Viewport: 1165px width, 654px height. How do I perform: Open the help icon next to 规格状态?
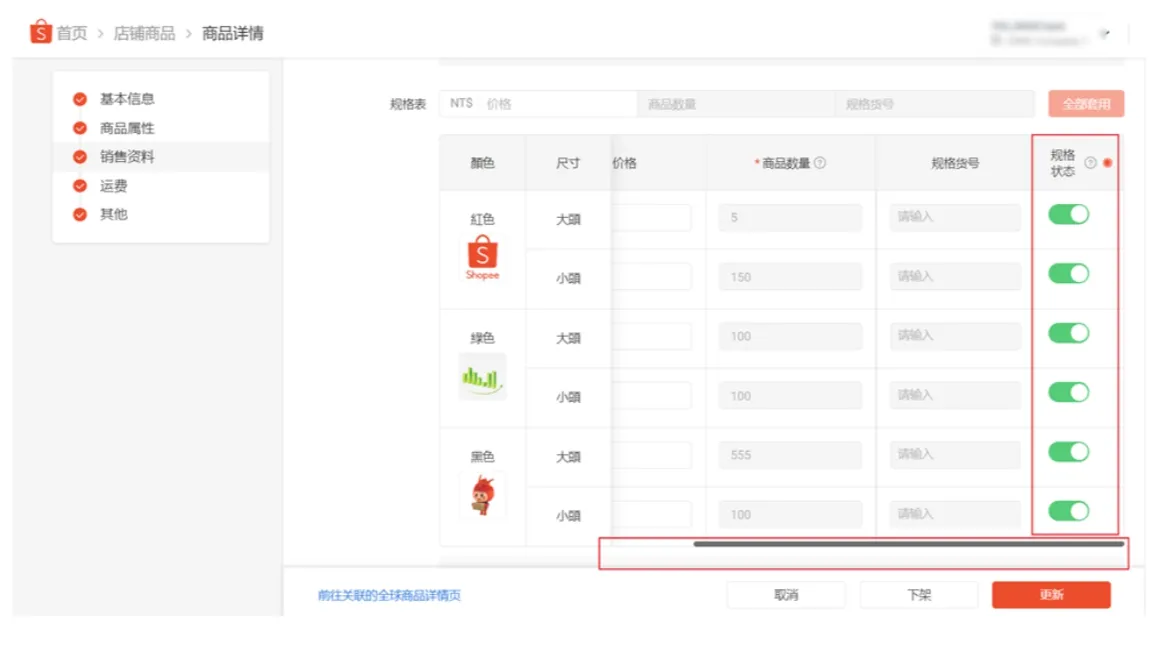(1091, 160)
